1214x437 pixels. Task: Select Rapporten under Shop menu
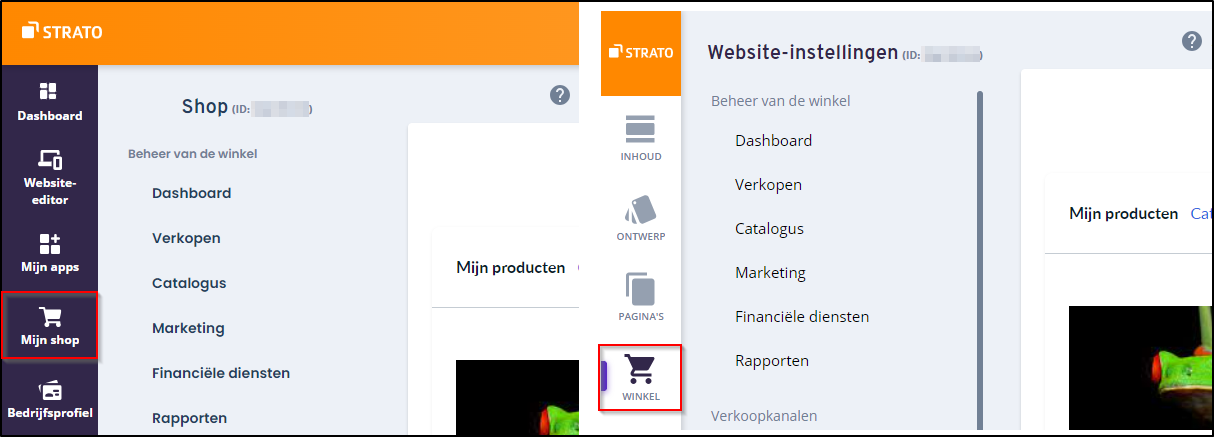(x=189, y=418)
